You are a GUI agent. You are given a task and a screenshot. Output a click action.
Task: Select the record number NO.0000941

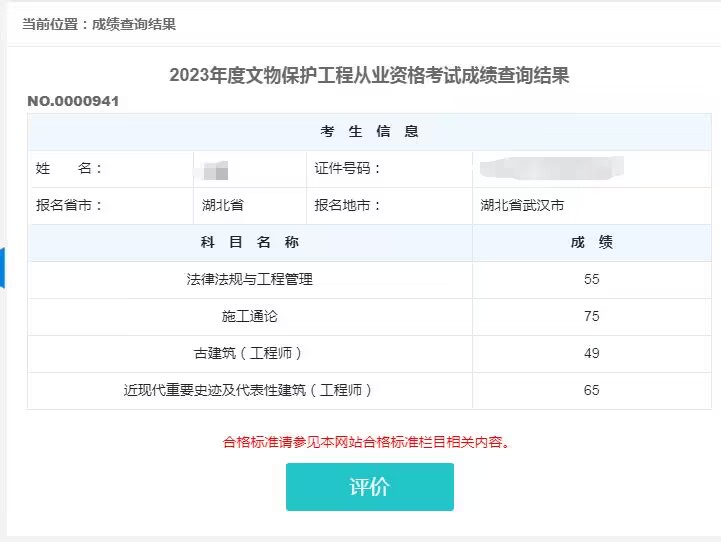coord(73,101)
